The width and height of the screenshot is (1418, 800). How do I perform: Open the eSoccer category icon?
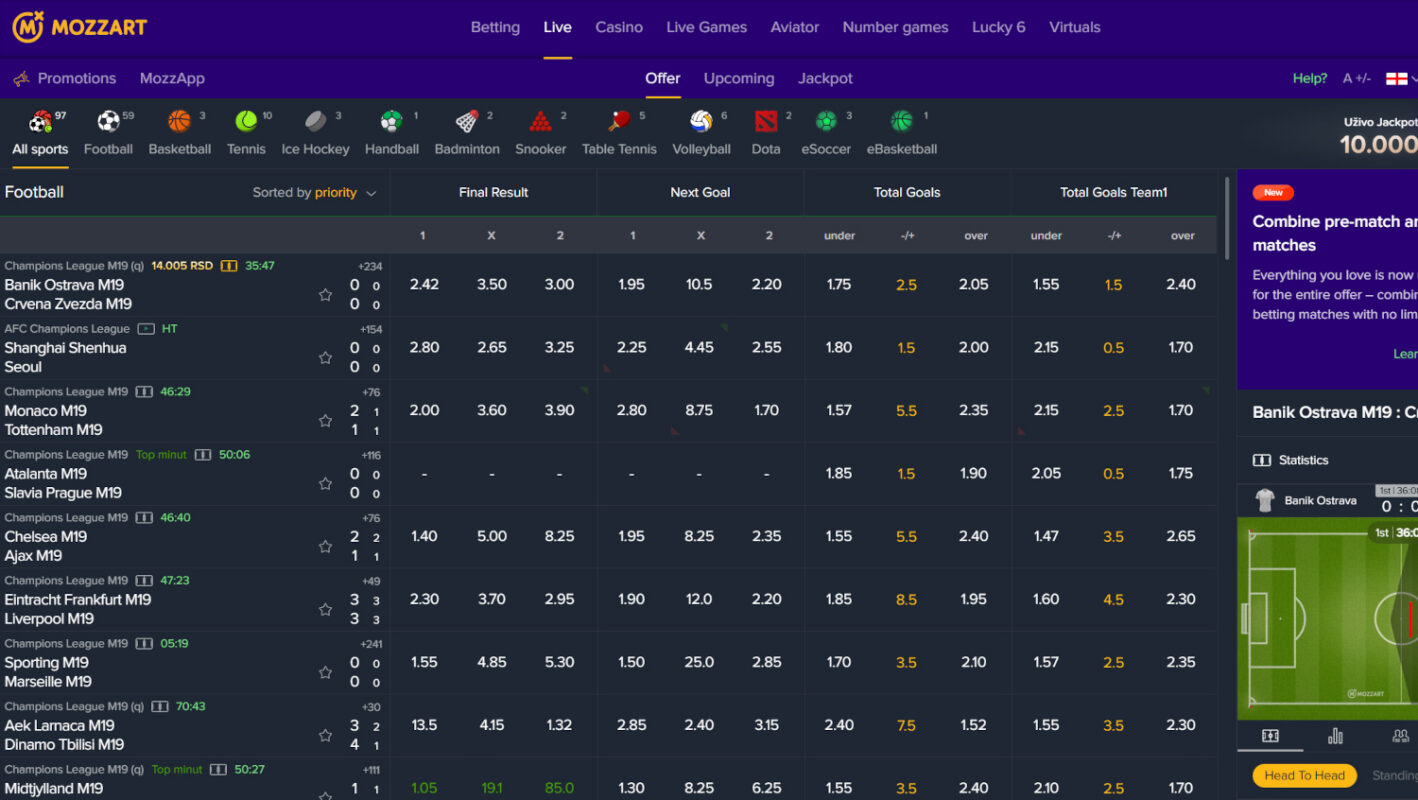pyautogui.click(x=825, y=122)
